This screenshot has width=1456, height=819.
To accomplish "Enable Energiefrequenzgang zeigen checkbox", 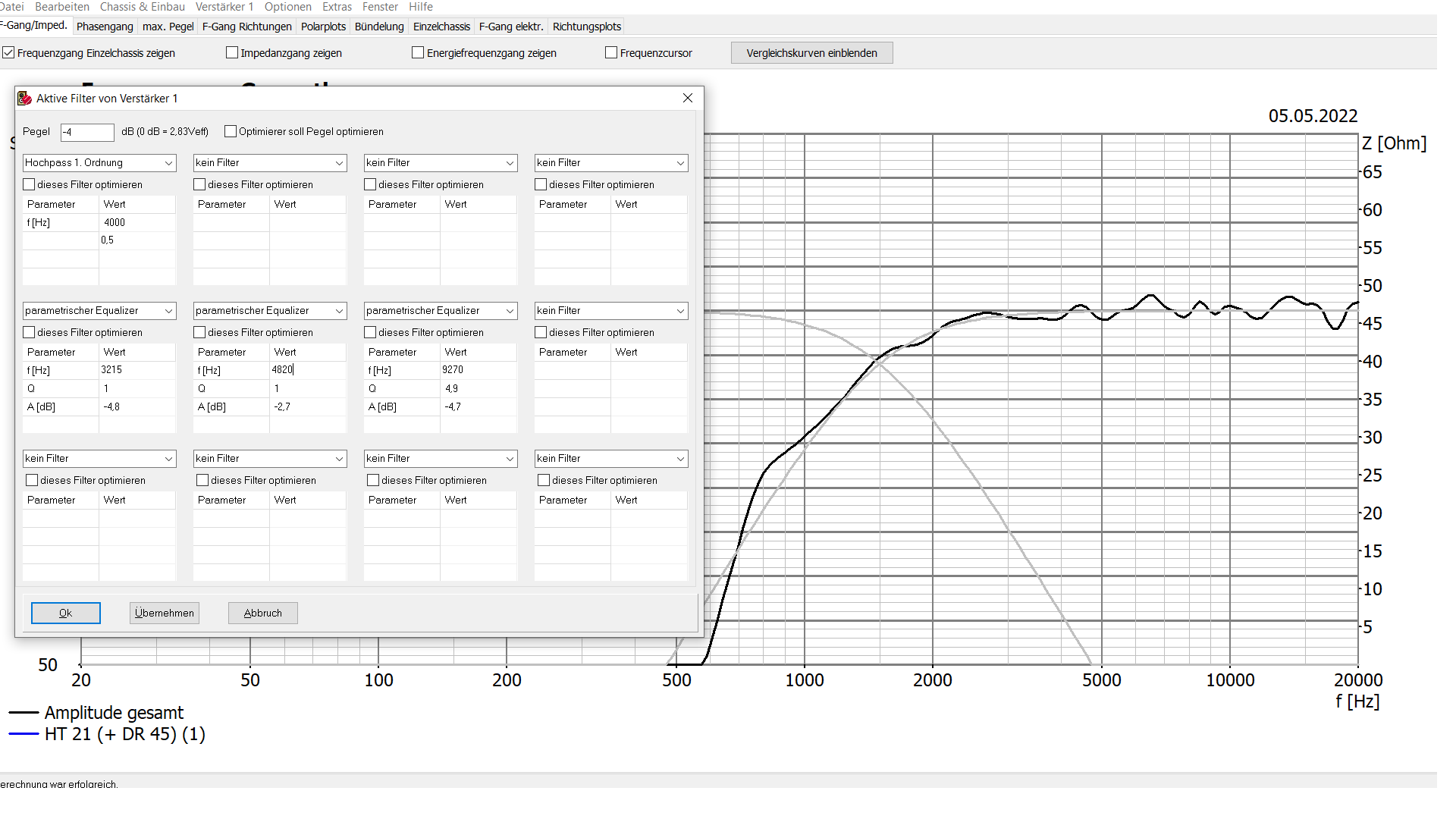I will (418, 53).
